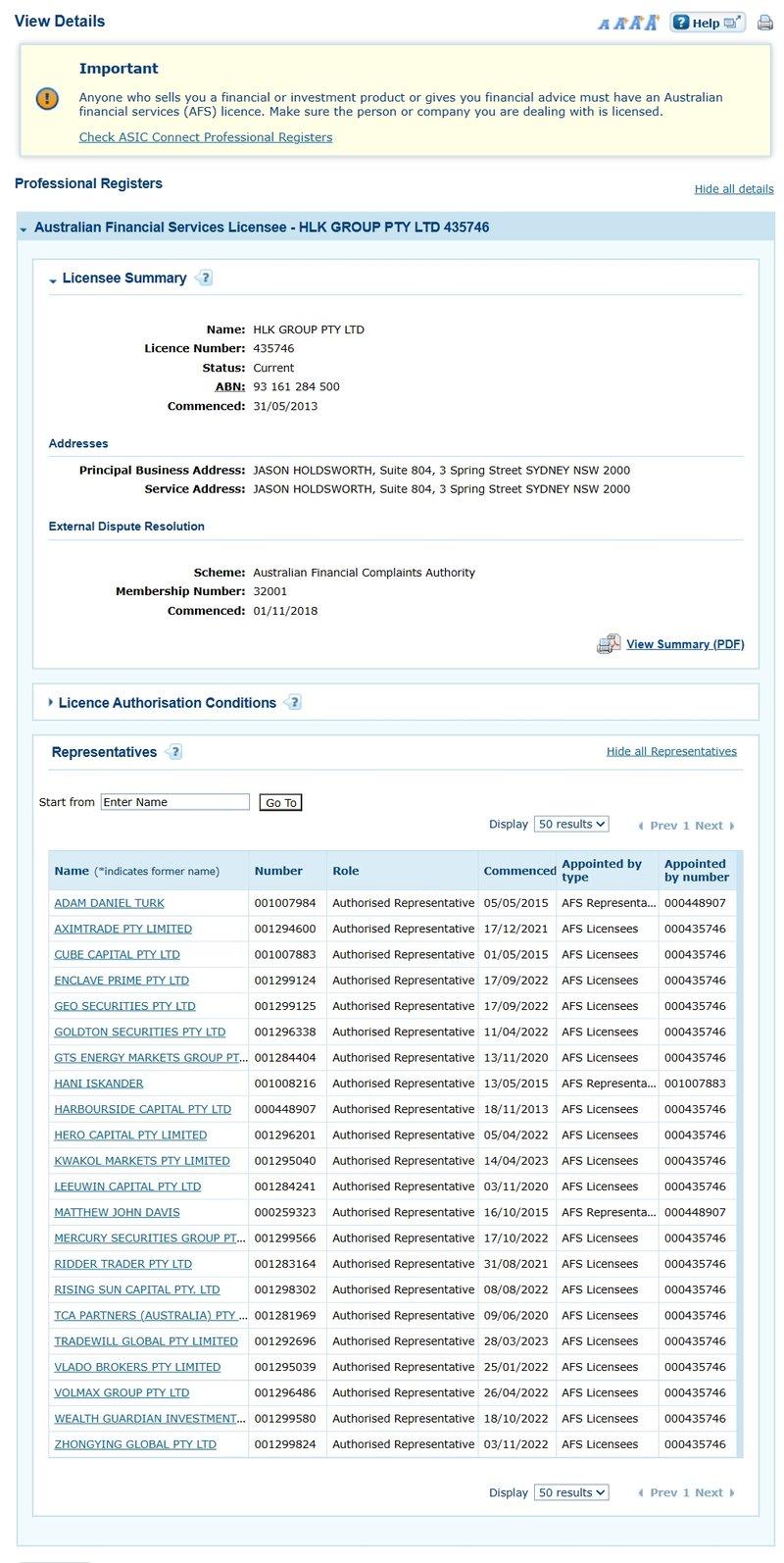The height and width of the screenshot is (1563, 784).
Task: Open GTS ENERGY MARKETS GROUP link
Action: point(150,1058)
